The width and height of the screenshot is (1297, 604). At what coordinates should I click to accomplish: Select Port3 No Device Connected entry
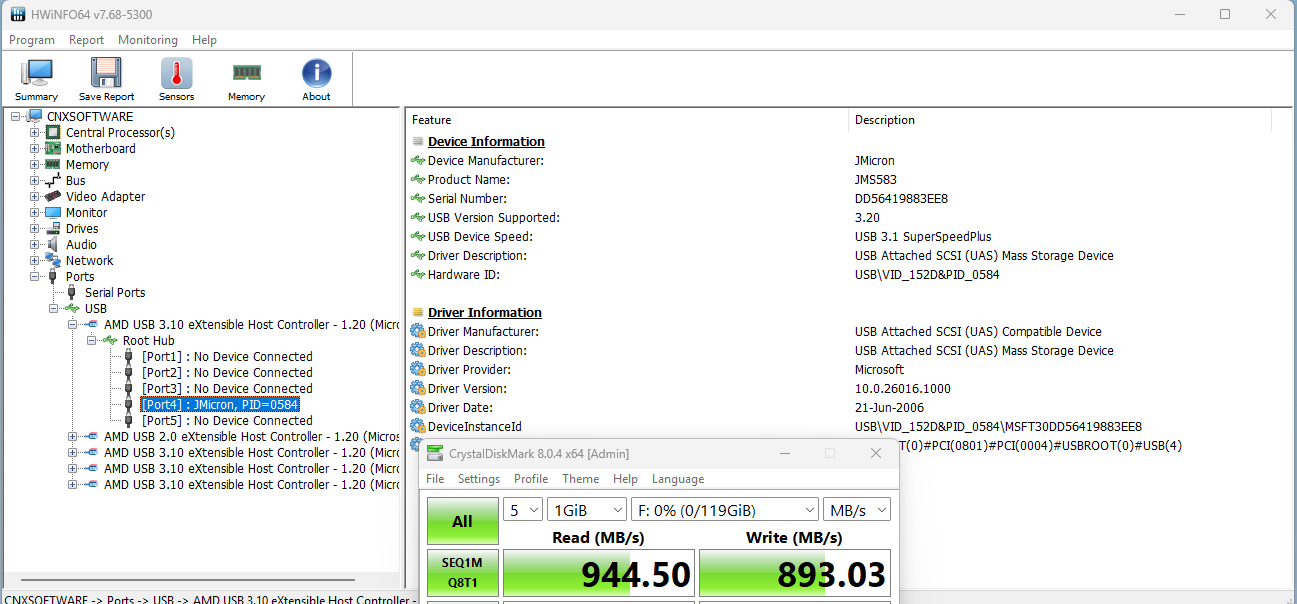227,389
